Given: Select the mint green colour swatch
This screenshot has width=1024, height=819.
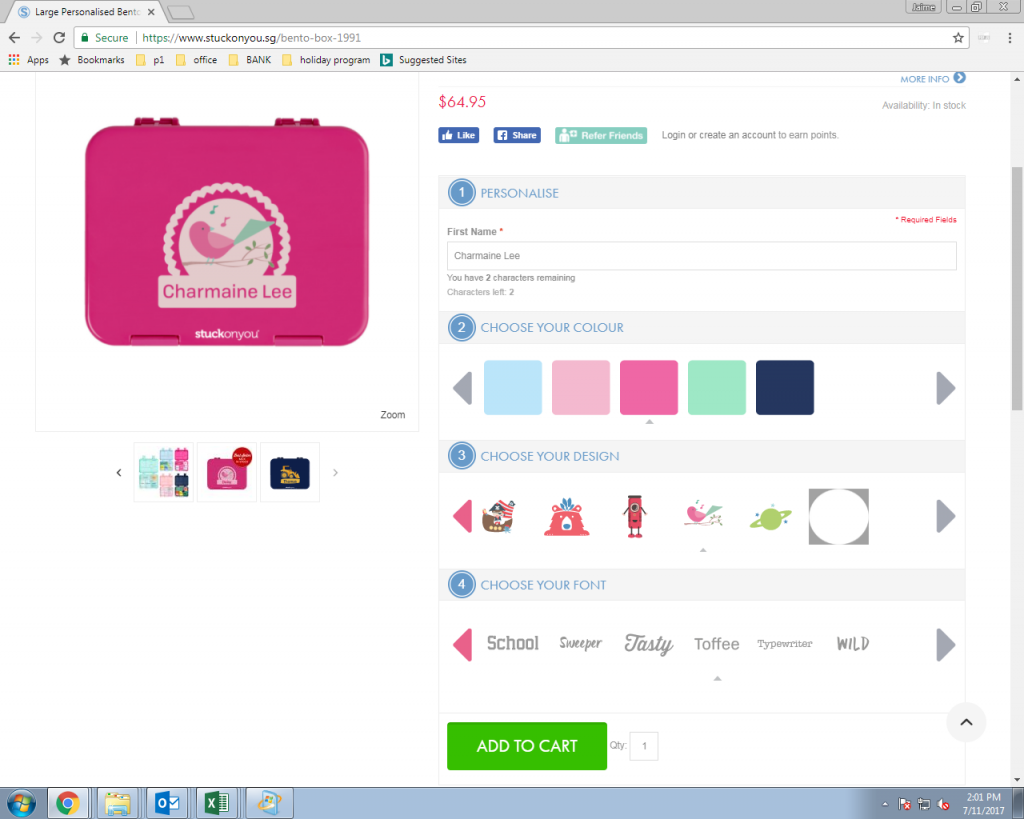Looking at the screenshot, I should 716,387.
